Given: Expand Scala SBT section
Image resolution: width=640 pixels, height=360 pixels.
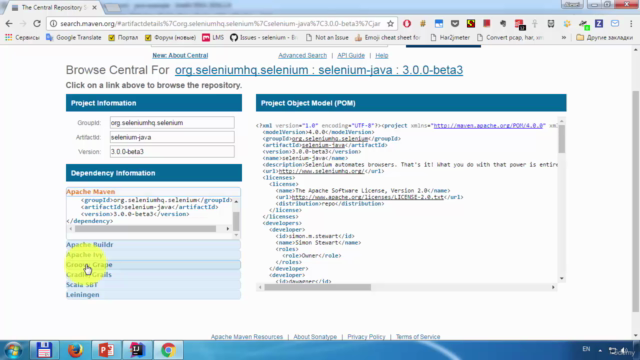Looking at the screenshot, I should 153,284.
